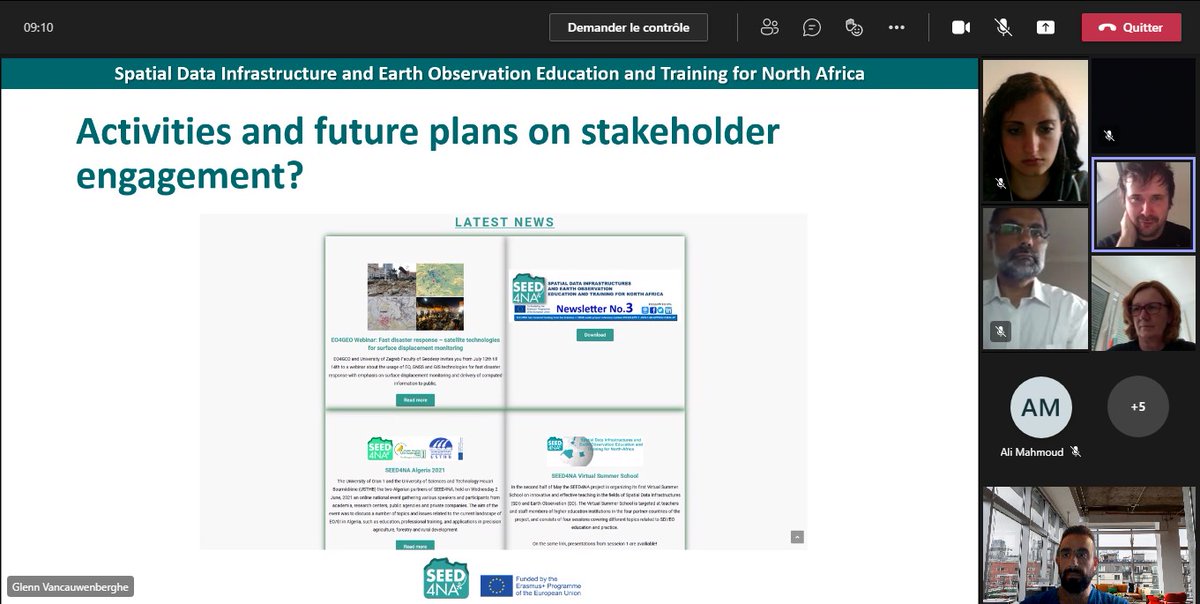Click the share content tray icon

(x=1045, y=27)
